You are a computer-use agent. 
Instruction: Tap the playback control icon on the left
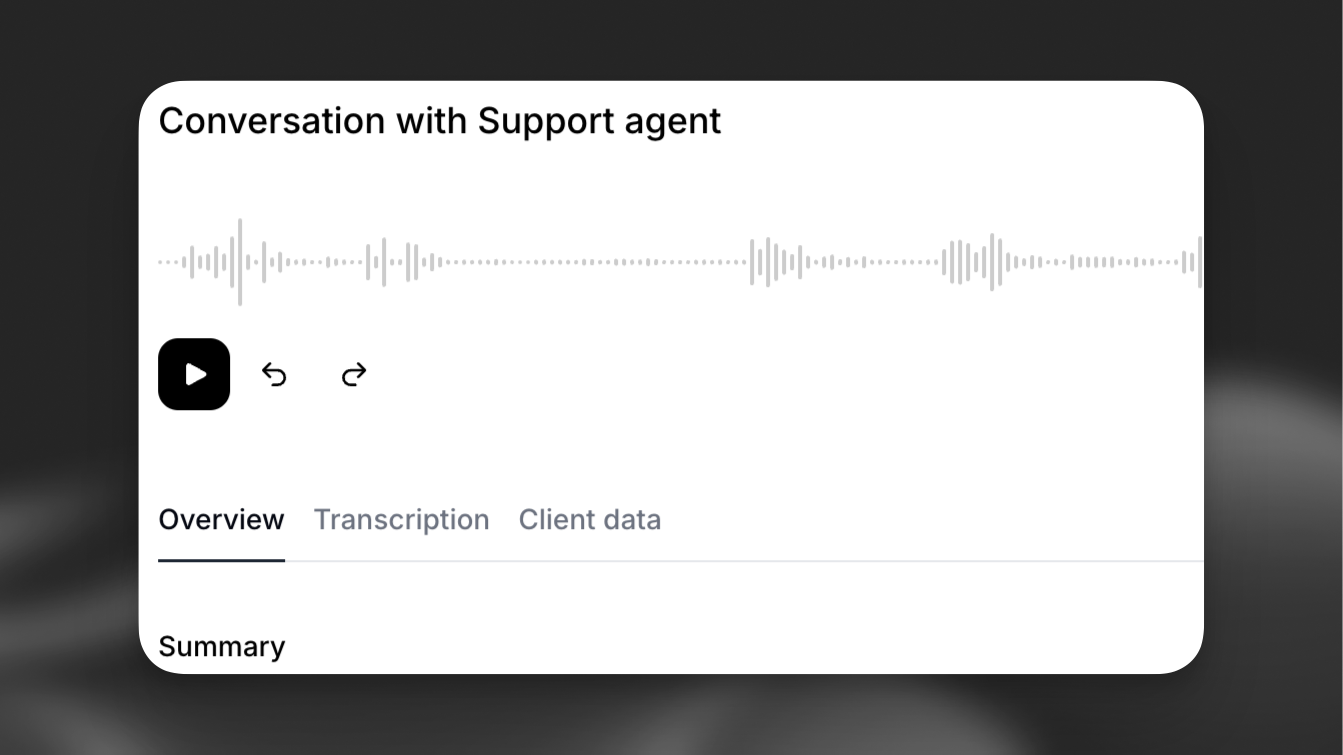click(194, 375)
